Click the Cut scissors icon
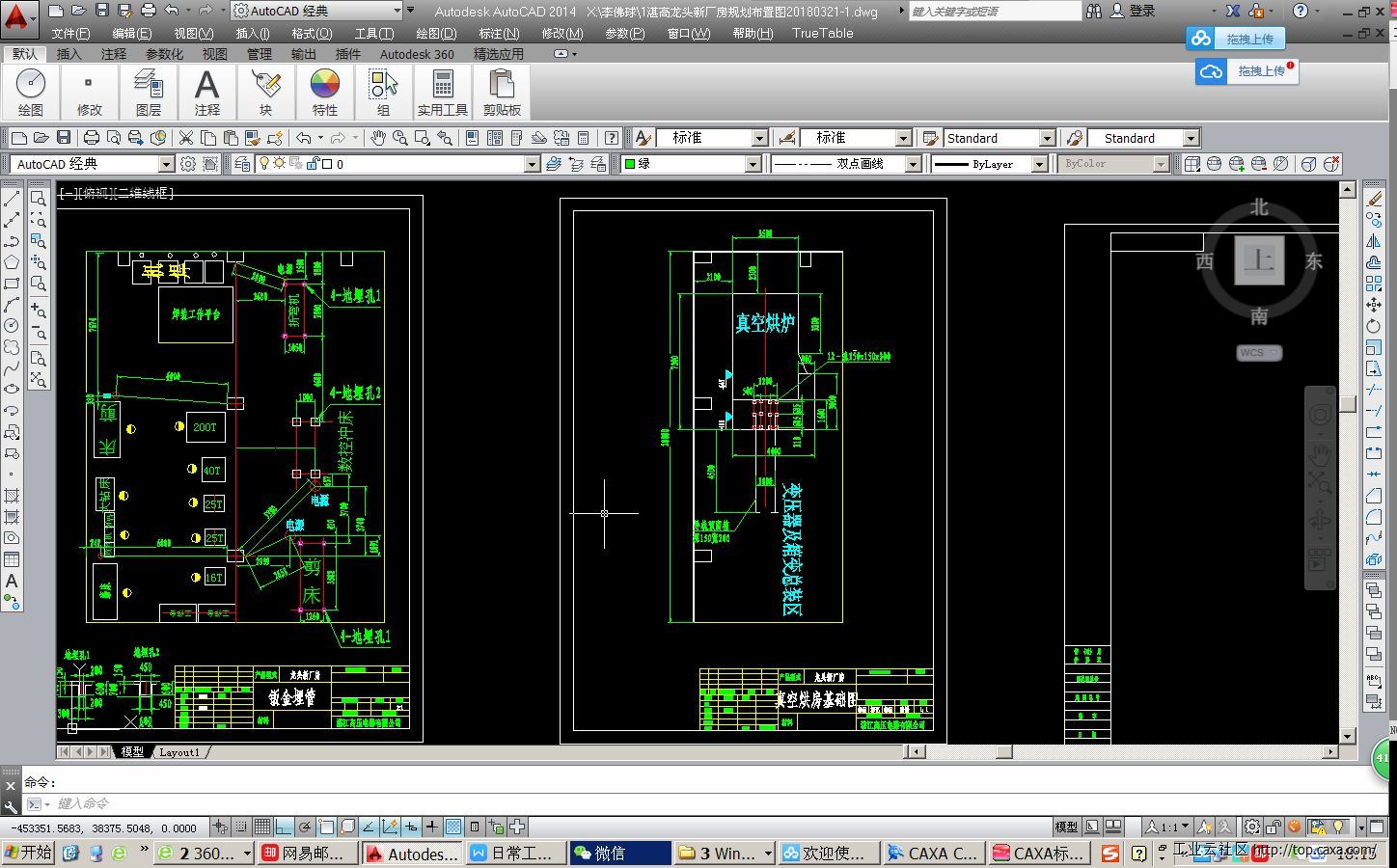Screen dimensions: 1397x868 pyautogui.click(x=185, y=138)
